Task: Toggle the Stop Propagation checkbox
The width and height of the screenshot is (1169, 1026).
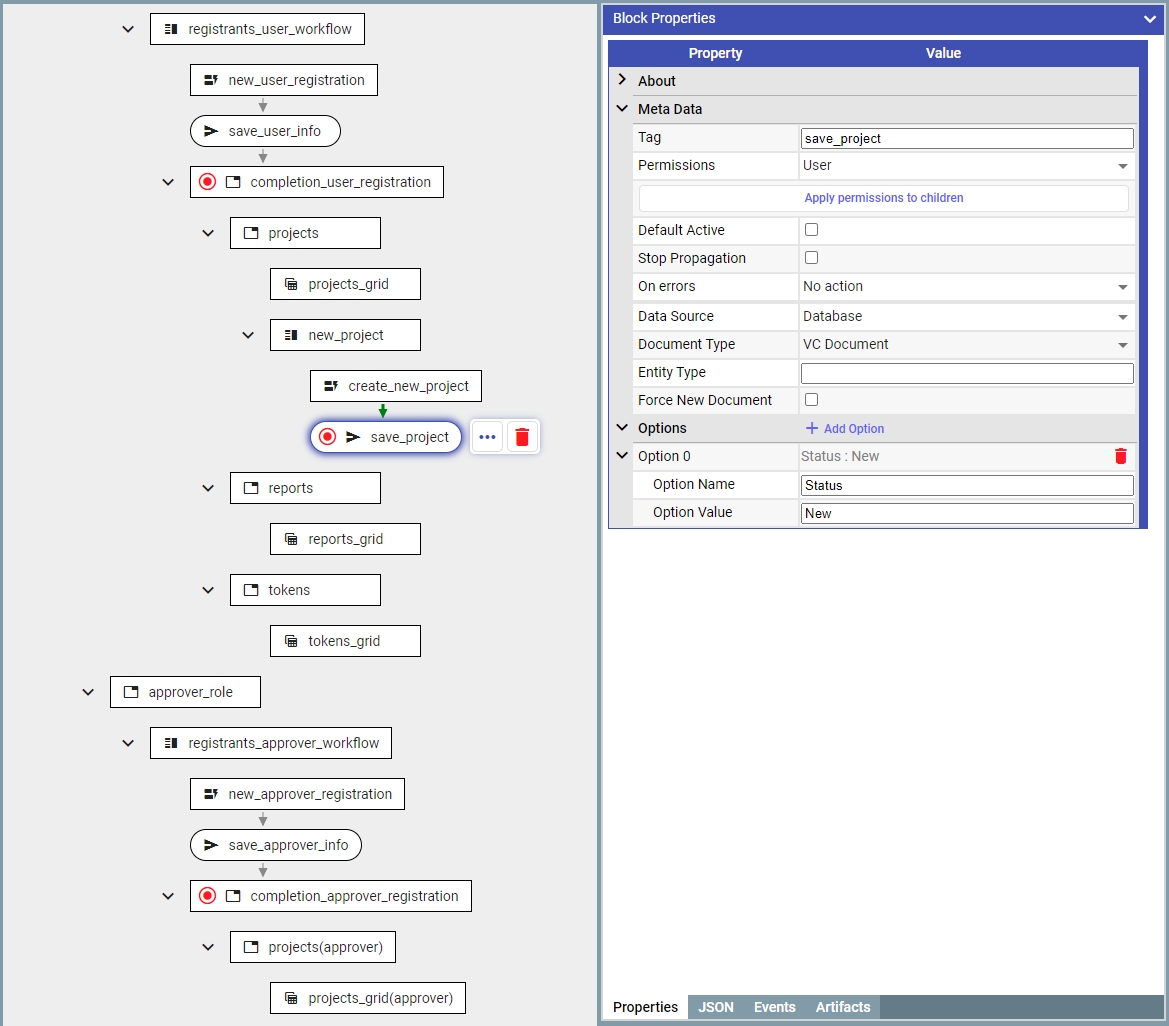Action: (x=812, y=258)
